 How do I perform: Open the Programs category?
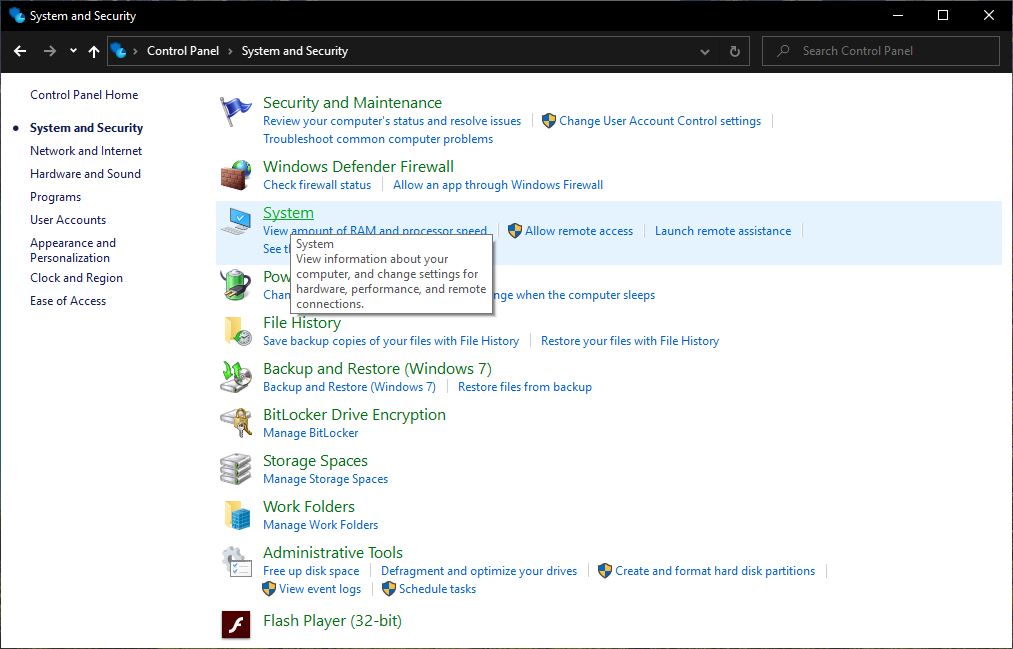pos(56,197)
